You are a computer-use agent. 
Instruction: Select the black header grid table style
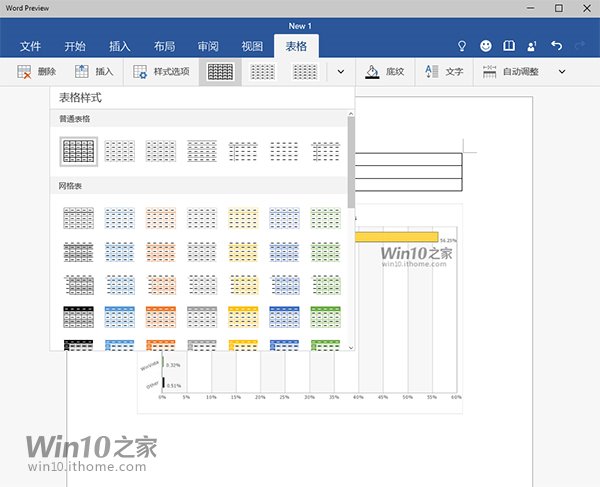[x=78, y=317]
